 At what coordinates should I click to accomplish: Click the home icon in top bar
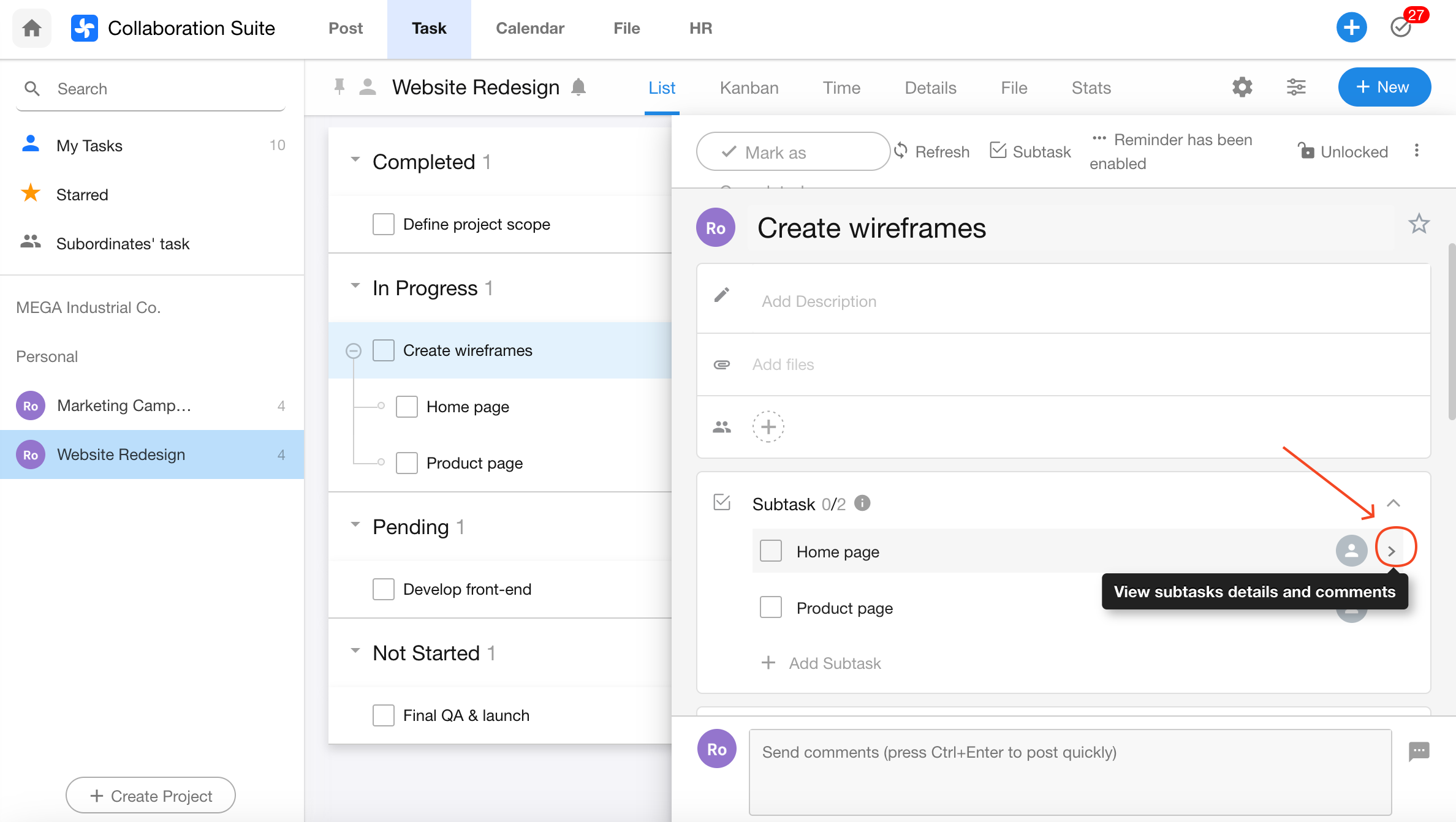[x=32, y=28]
